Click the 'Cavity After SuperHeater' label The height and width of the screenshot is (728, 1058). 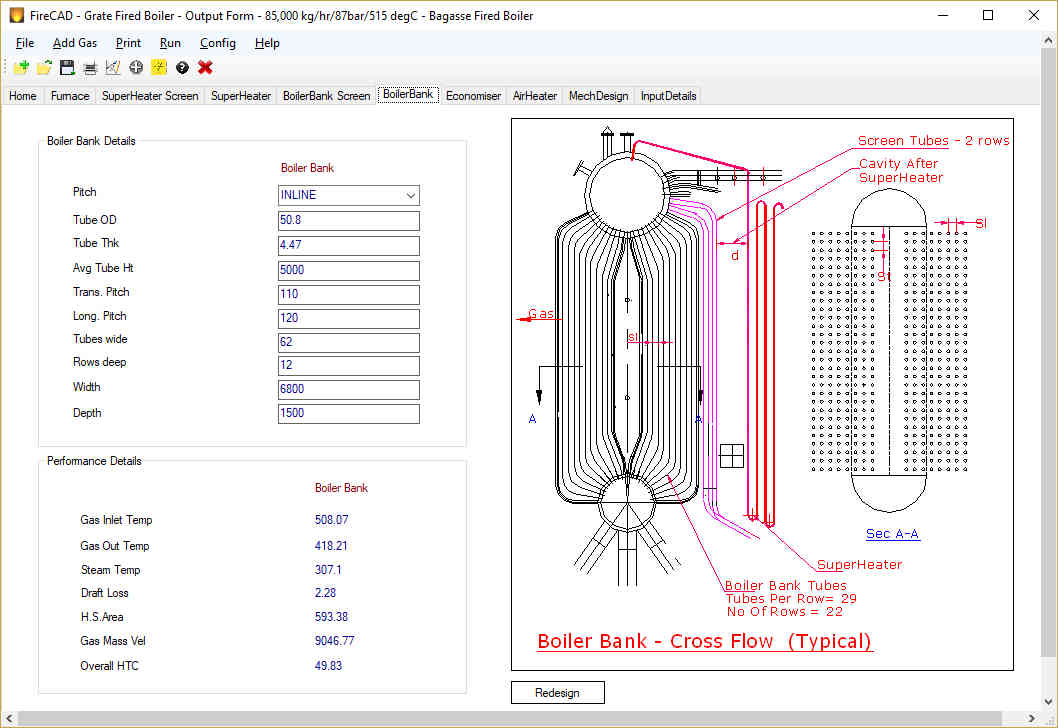pos(900,171)
